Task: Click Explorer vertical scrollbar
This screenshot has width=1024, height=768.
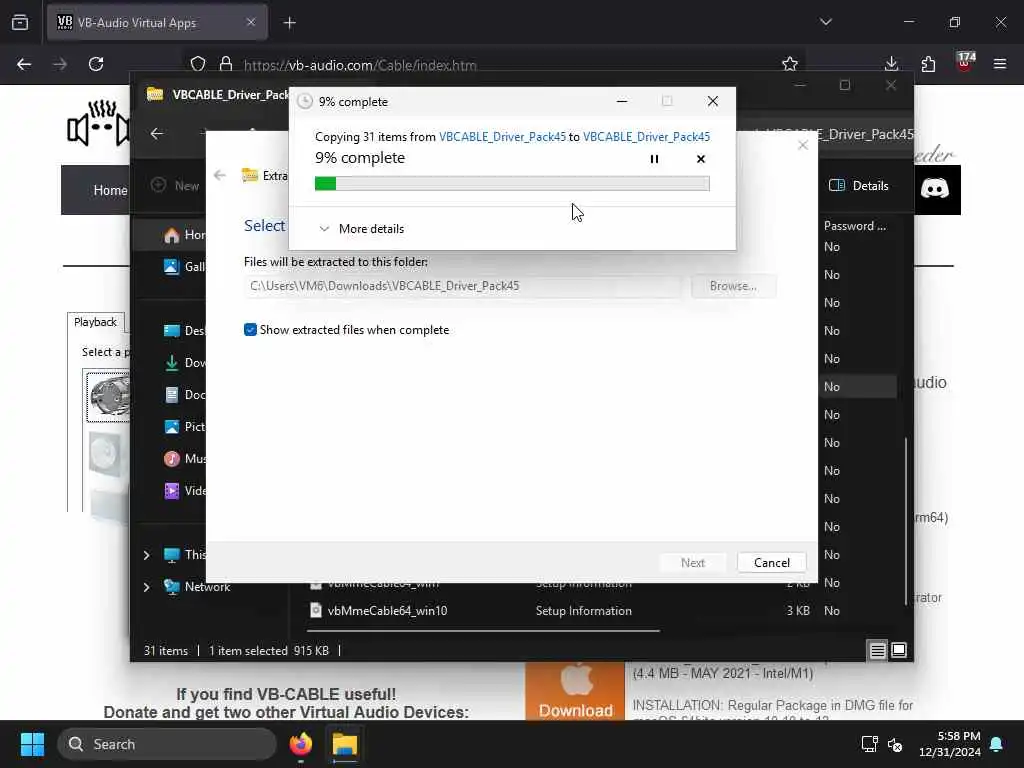Action: (906, 520)
